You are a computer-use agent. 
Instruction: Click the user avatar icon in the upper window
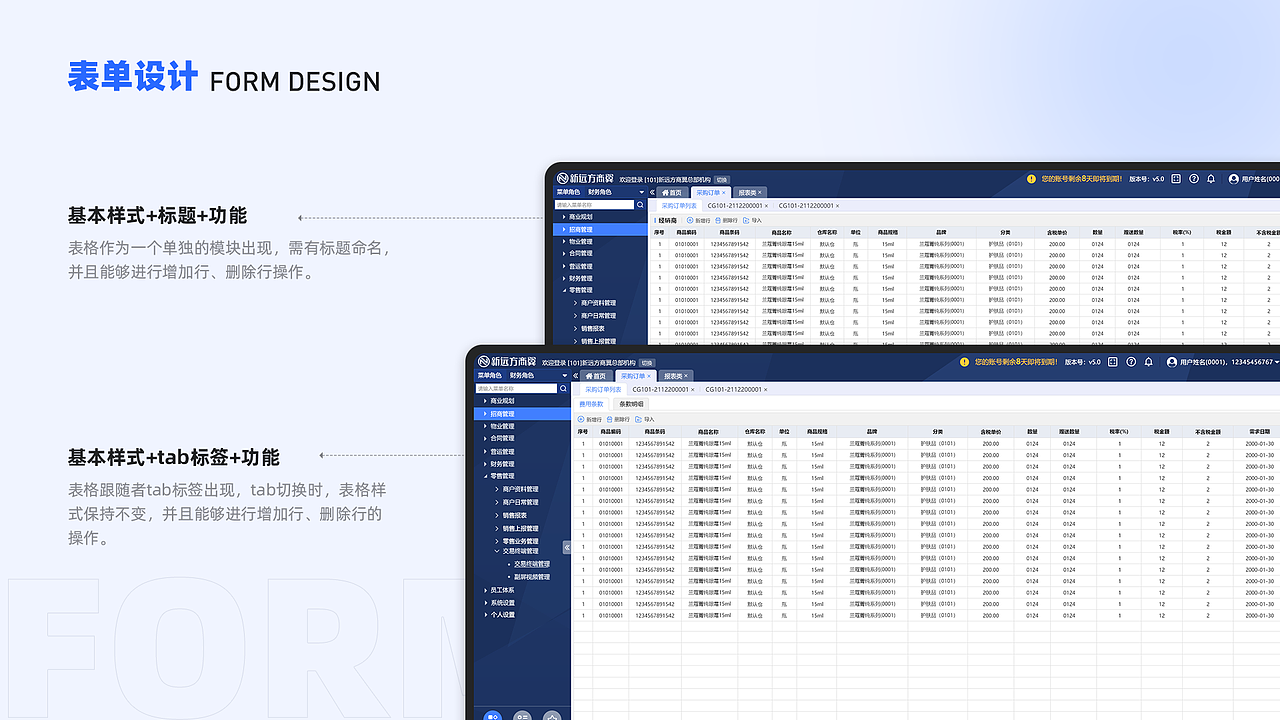1234,179
